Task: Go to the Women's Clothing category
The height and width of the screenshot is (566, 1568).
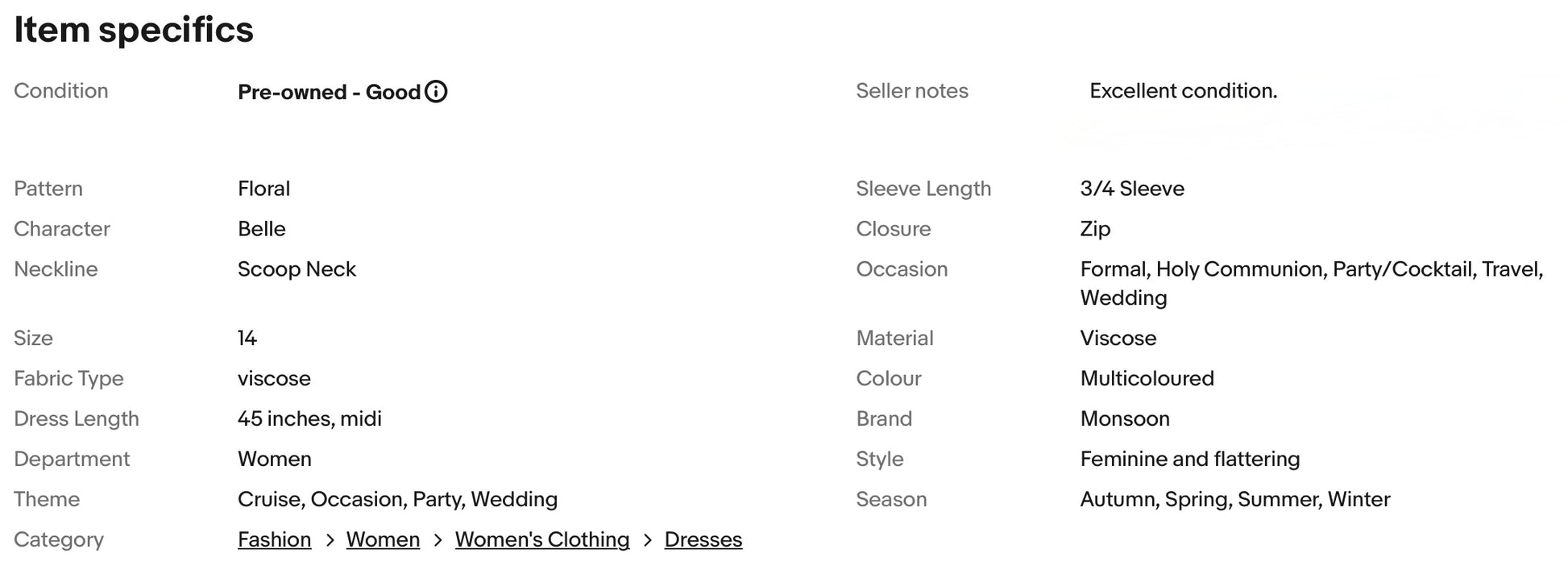Action: 542,539
